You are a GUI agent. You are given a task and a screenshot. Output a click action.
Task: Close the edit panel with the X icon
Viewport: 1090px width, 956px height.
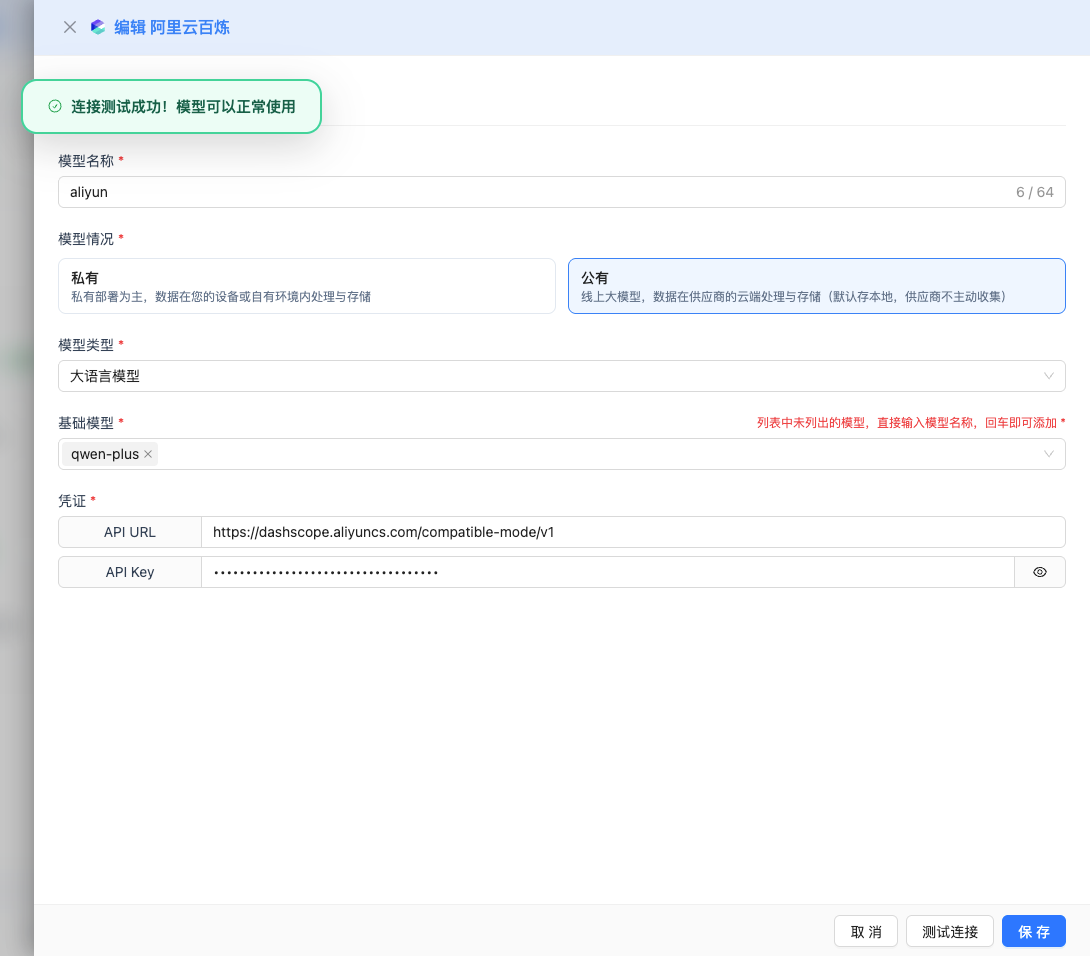70,27
